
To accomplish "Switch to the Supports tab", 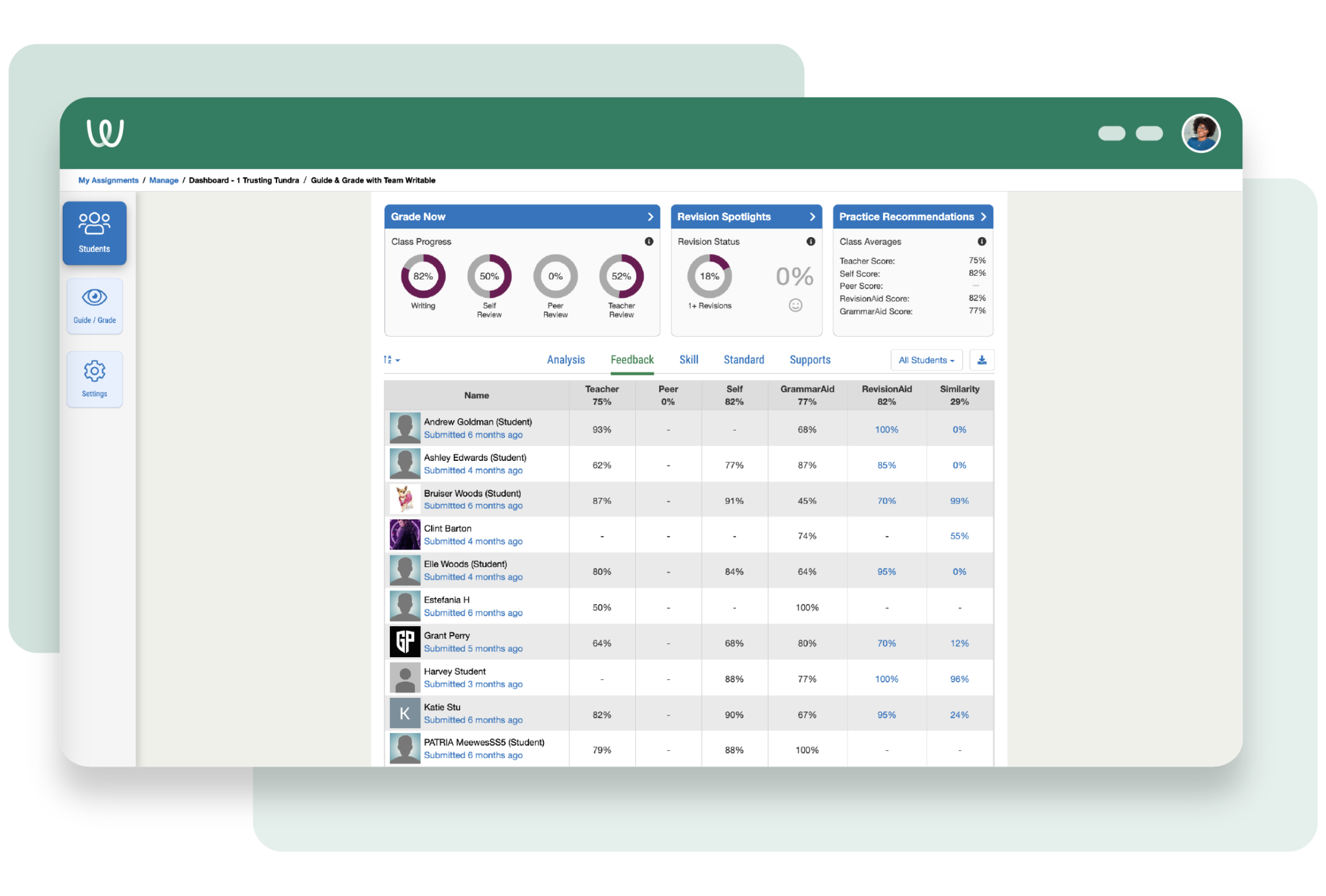I will [x=809, y=360].
